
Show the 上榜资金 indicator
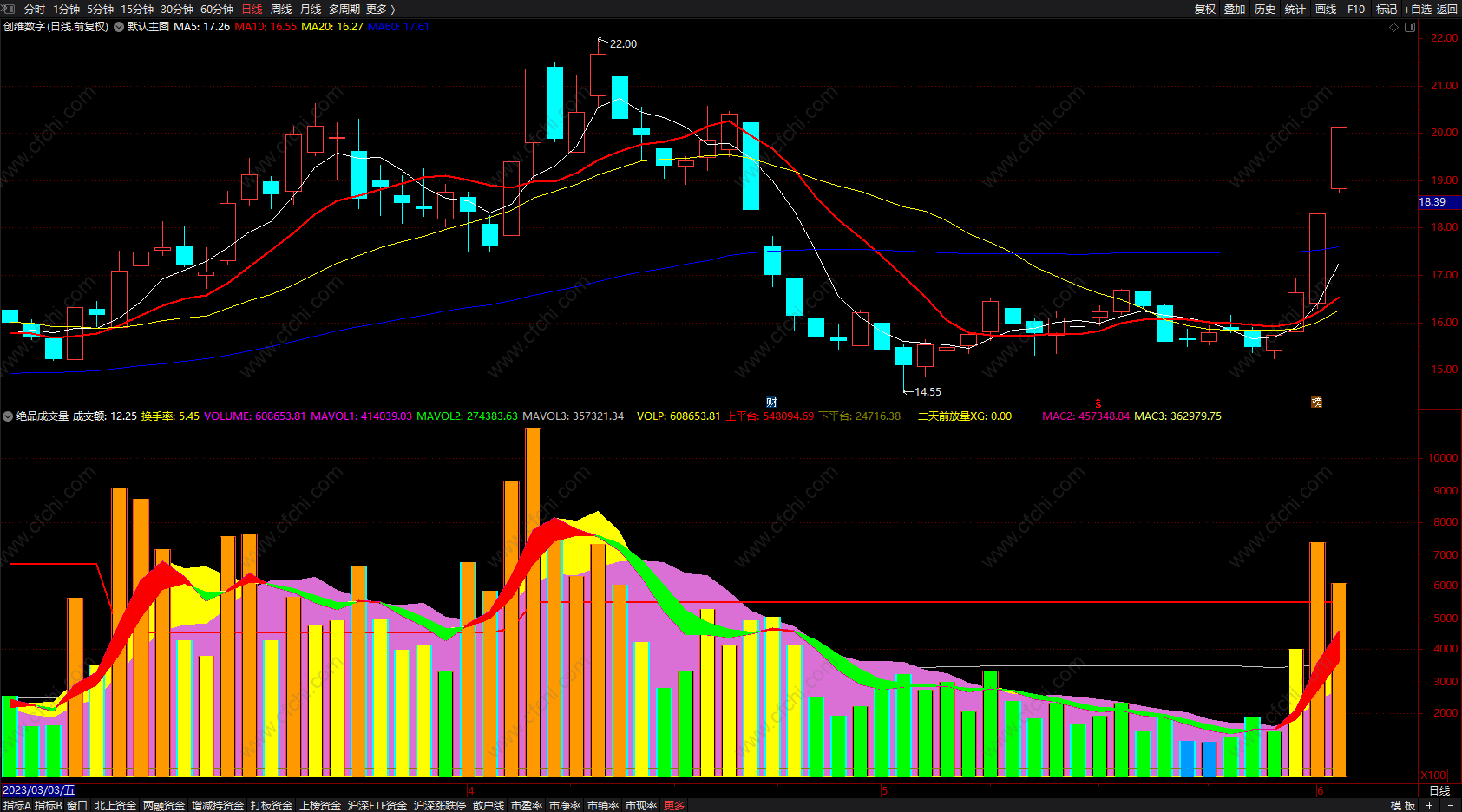click(x=320, y=805)
